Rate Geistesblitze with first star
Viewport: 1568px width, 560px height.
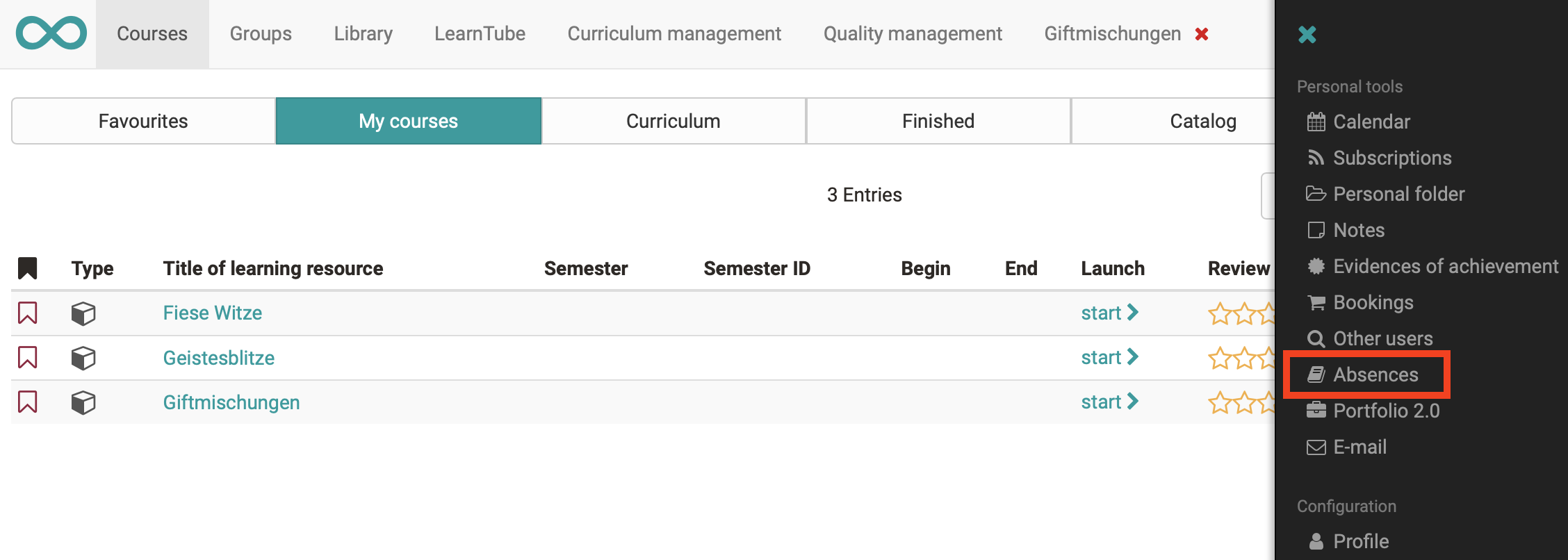coord(1220,359)
